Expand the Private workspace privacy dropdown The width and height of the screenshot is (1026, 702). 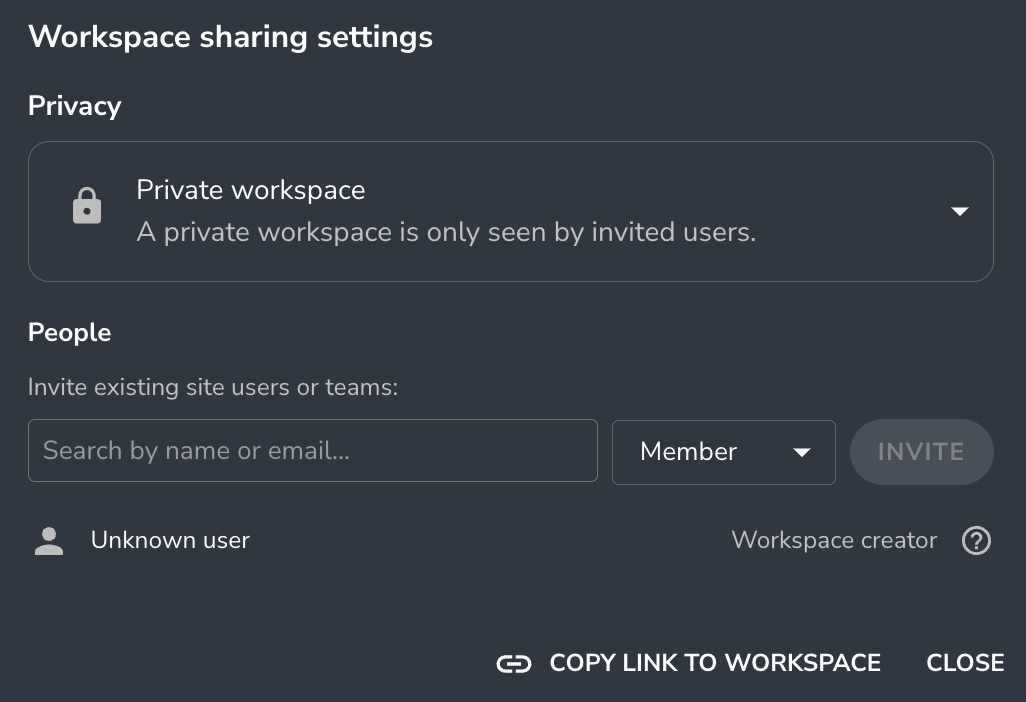pyautogui.click(x=959, y=211)
